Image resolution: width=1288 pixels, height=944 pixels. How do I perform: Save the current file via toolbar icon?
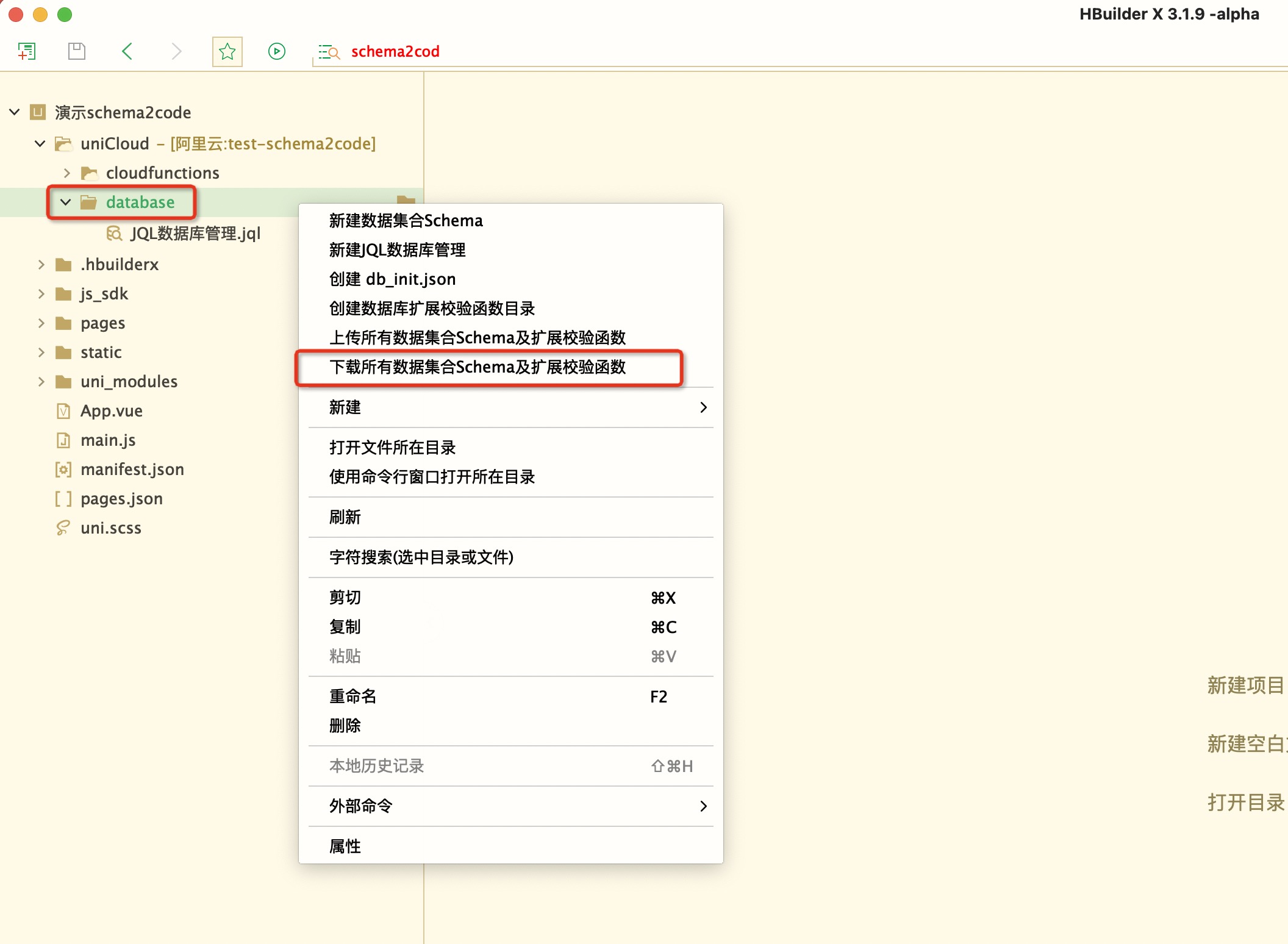77,51
